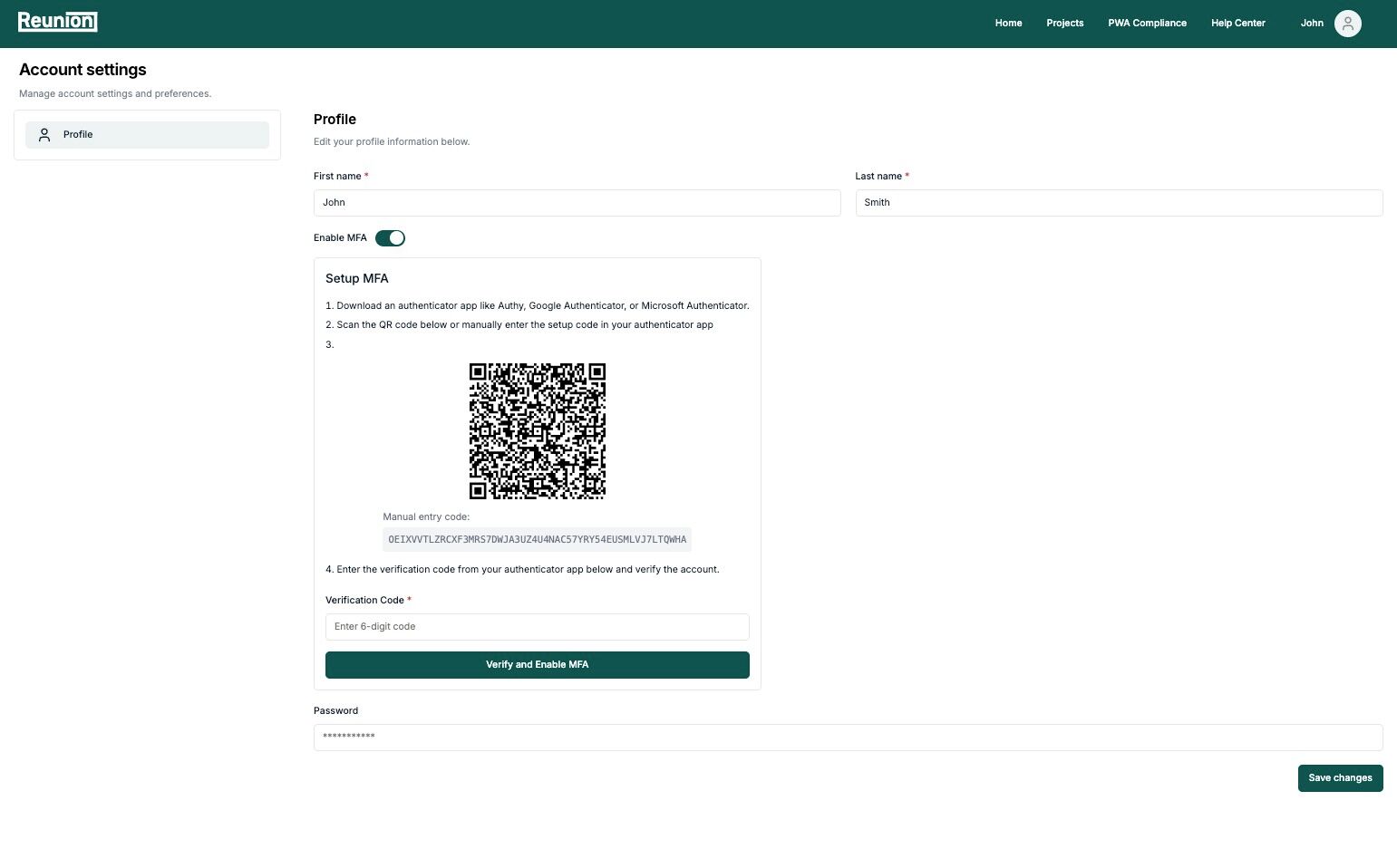Image resolution: width=1397 pixels, height=868 pixels.
Task: Open the John user menu
Action: click(1312, 24)
